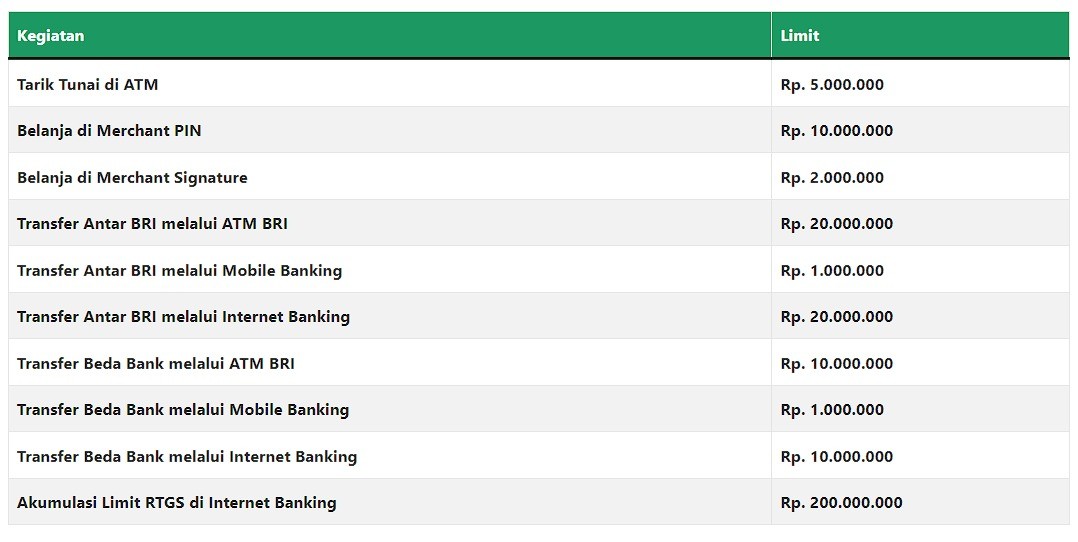Viewport: 1078px width, 542px height.
Task: Click the Belanja di Merchant Signature cell
Action: coord(132,177)
